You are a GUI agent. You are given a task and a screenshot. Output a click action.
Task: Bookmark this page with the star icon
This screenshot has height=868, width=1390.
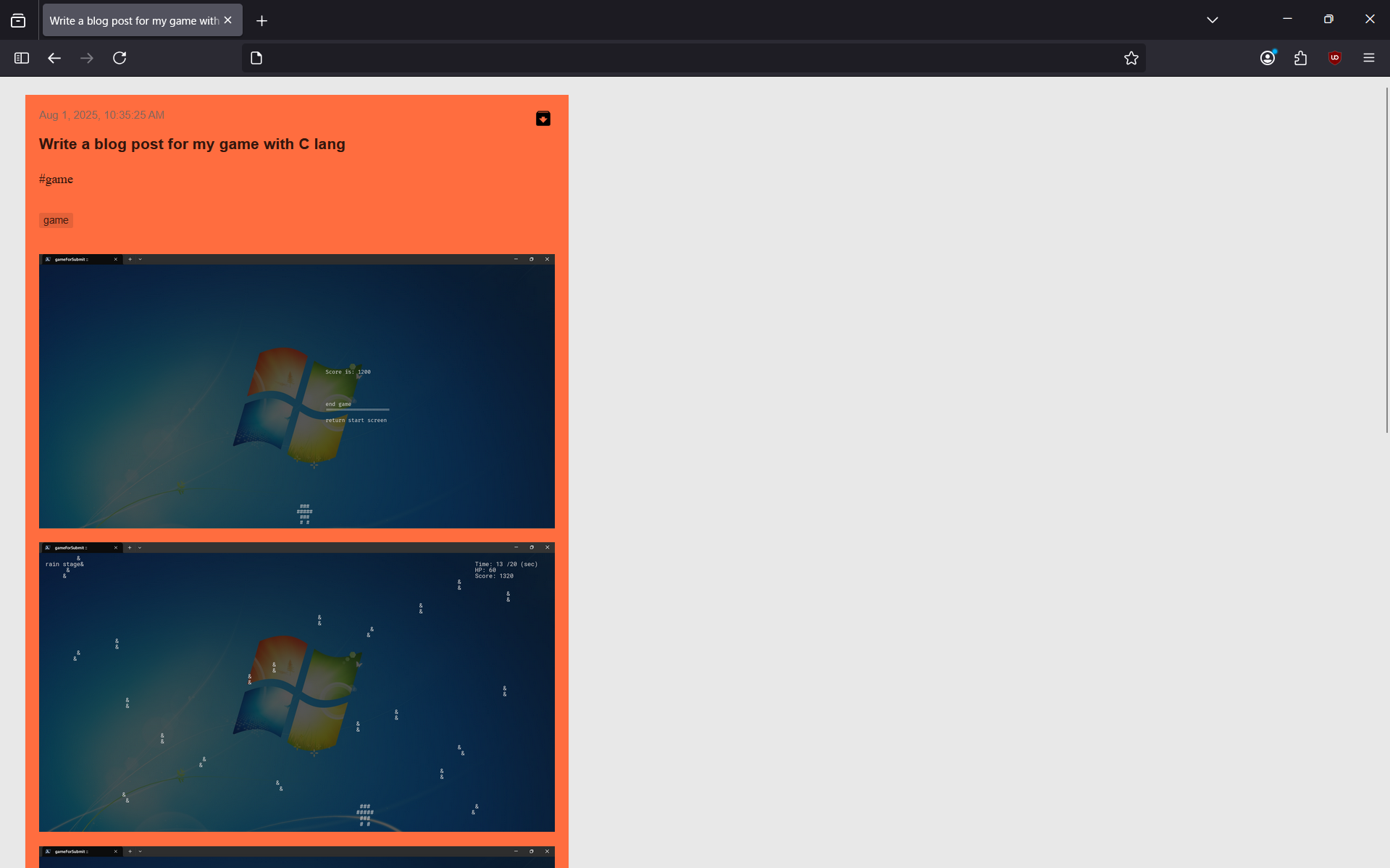(1131, 58)
